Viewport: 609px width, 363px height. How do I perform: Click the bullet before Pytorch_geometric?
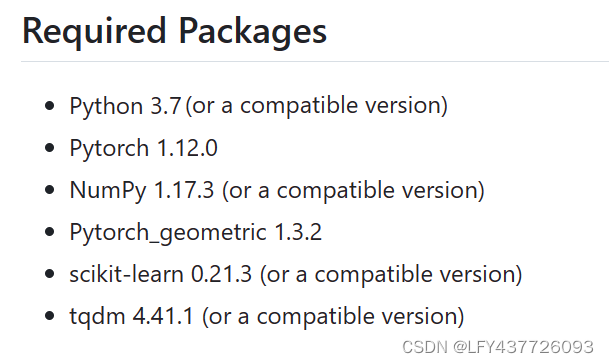[49, 232]
